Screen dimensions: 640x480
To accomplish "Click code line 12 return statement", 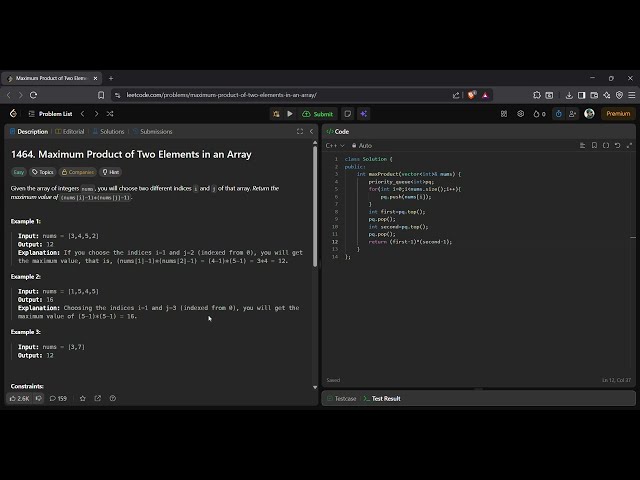I will pos(410,242).
